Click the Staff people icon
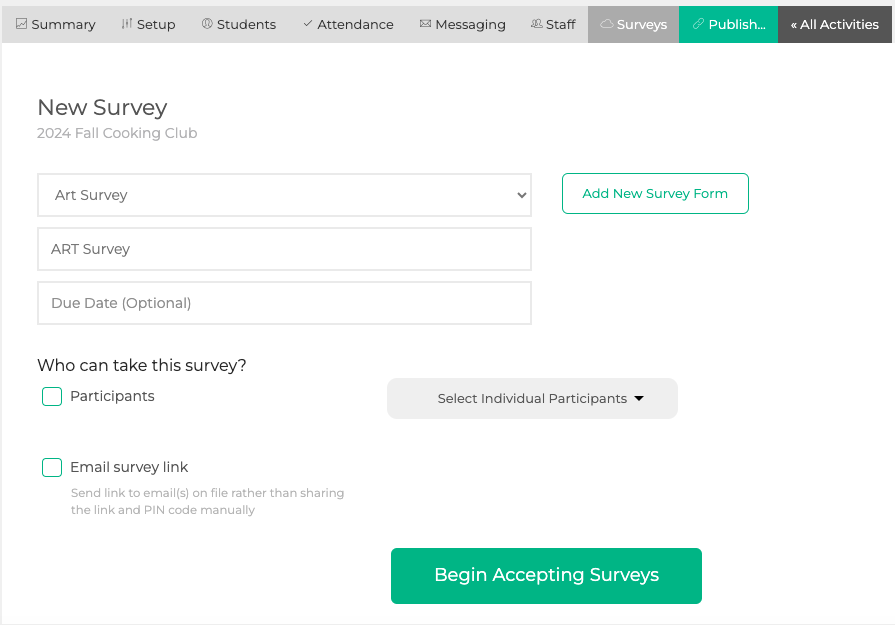Image resolution: width=895 pixels, height=625 pixels. coord(537,24)
